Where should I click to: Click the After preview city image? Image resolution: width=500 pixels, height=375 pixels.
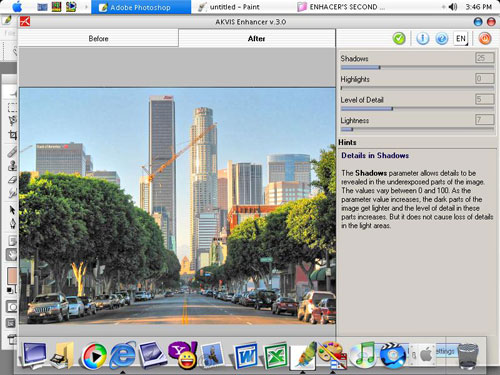coord(177,206)
